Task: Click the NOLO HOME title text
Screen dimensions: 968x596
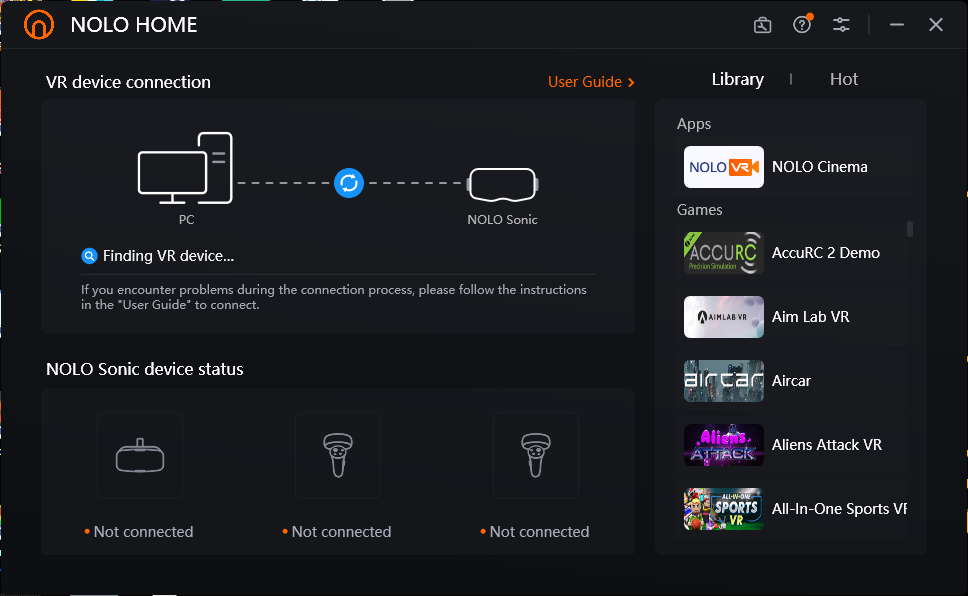Action: pos(134,25)
